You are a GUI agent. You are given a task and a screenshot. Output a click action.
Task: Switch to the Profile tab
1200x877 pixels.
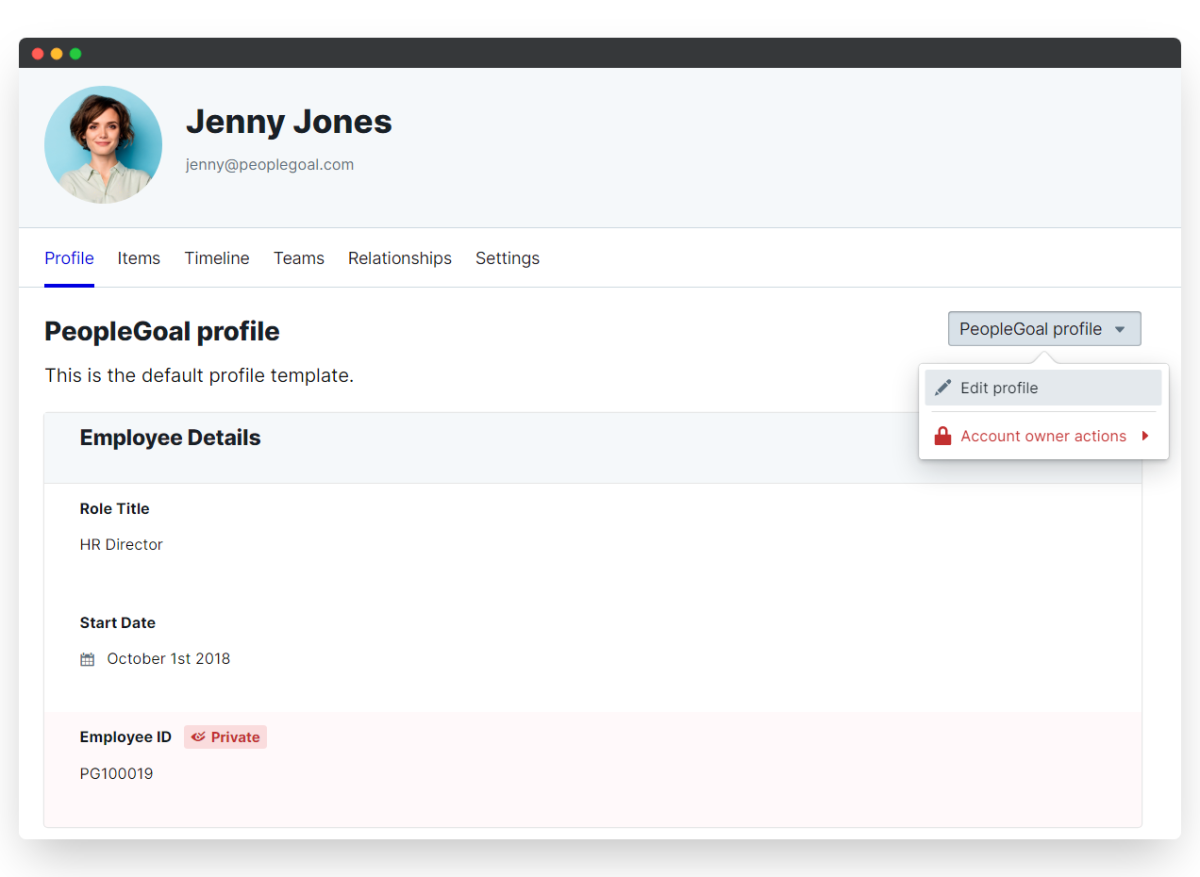click(69, 258)
